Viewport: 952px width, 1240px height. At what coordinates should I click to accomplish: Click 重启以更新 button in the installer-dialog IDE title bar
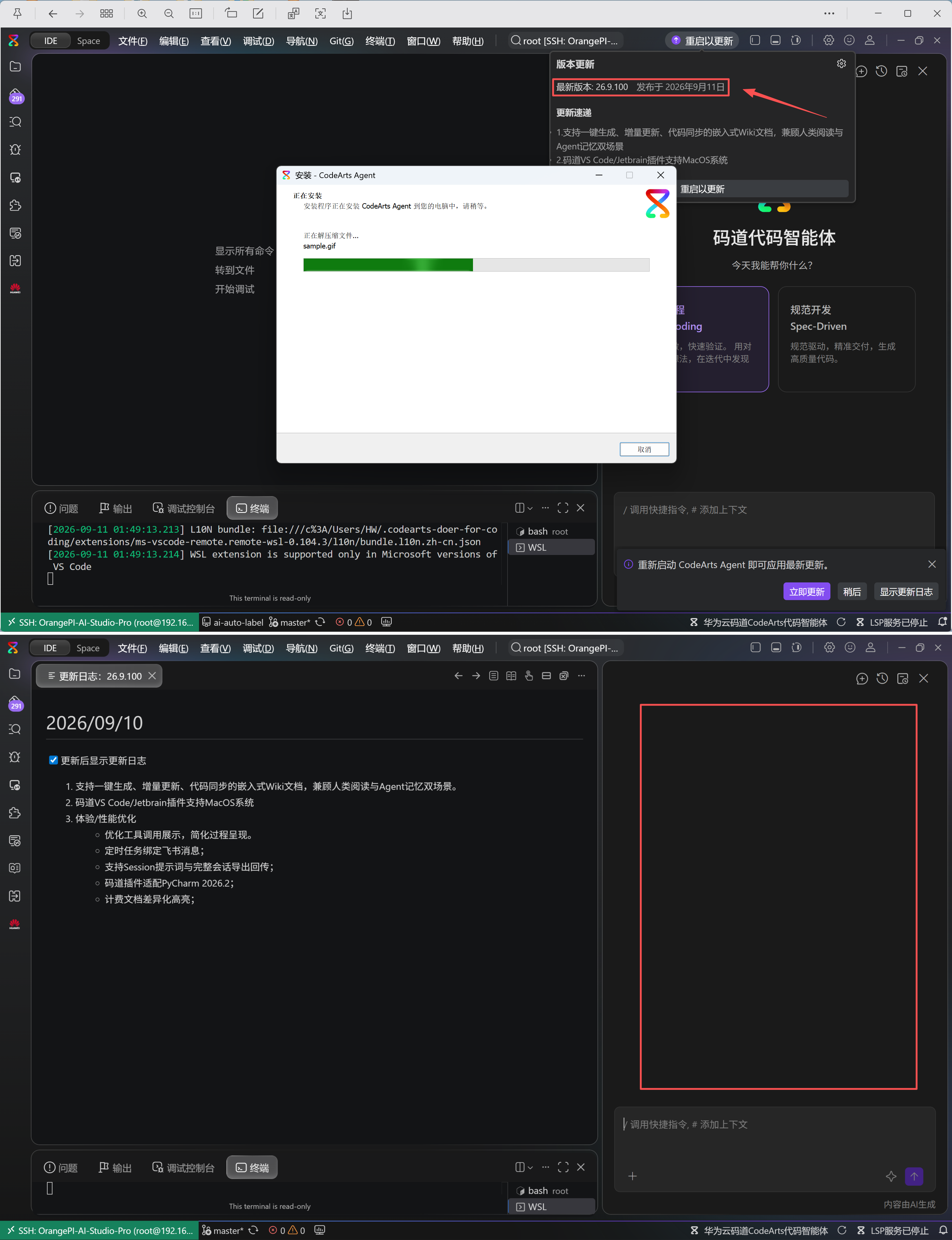[x=702, y=41]
